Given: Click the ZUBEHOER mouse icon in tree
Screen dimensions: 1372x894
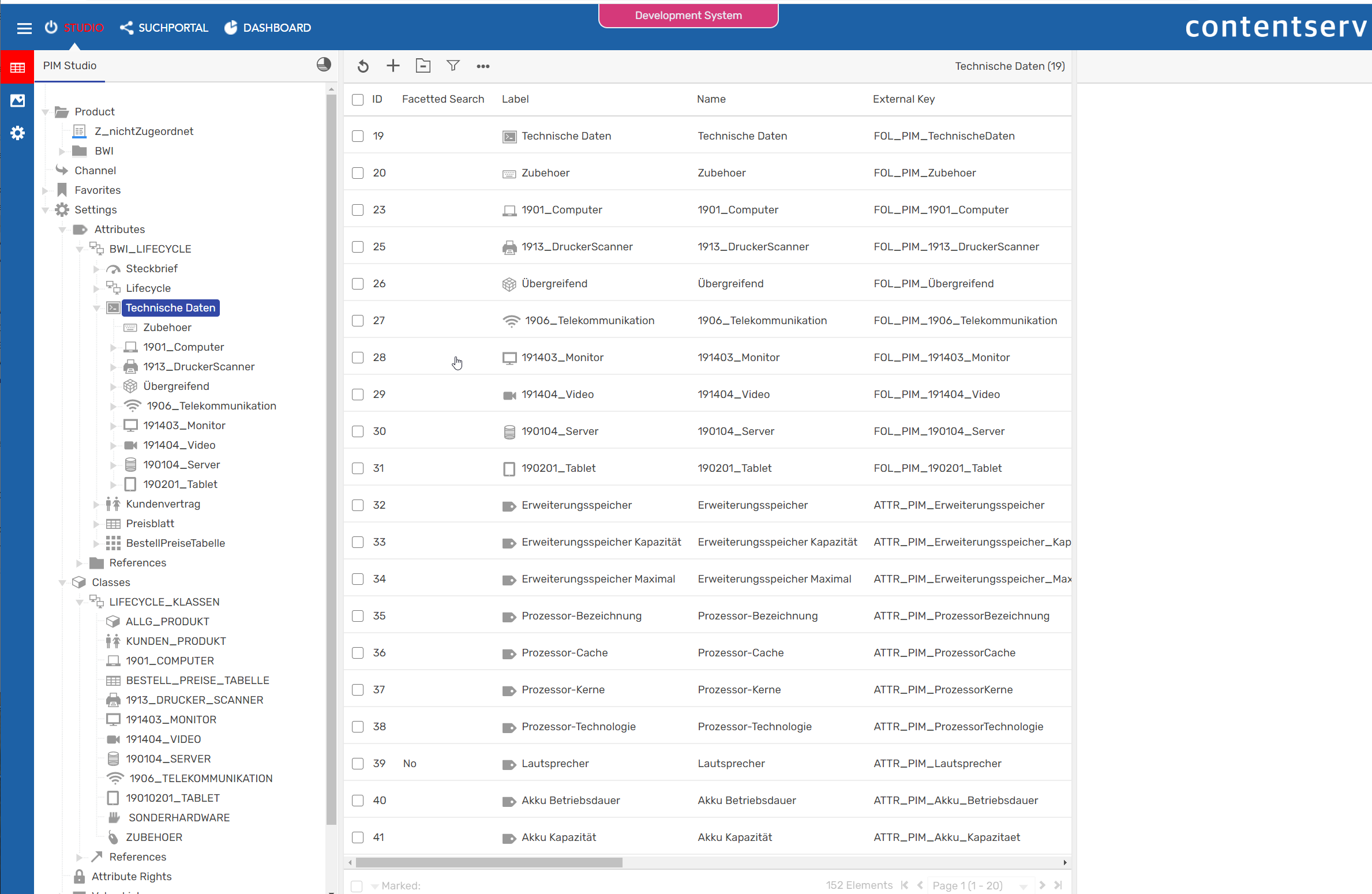Looking at the screenshot, I should tap(114, 837).
